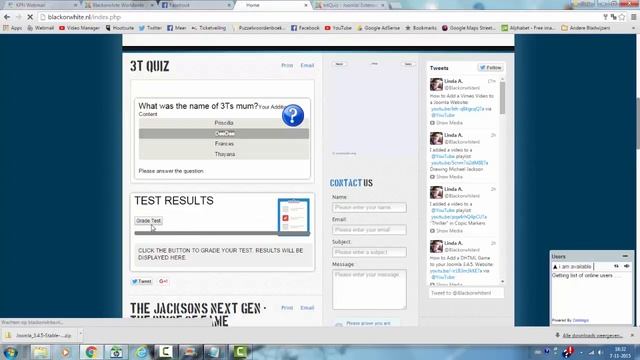This screenshot has height=360, width=640.
Task: Open the Twitter bookmark
Action: pos(150,28)
